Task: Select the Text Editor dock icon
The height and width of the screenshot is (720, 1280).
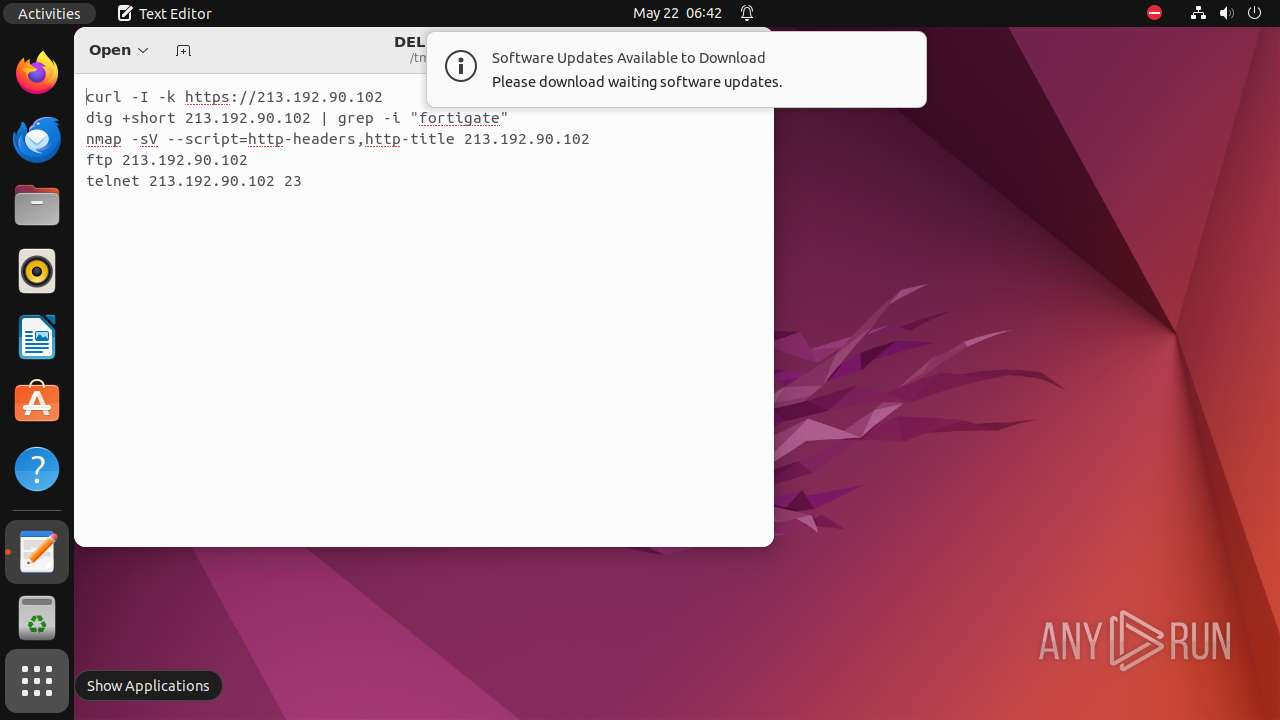Action: (37, 552)
